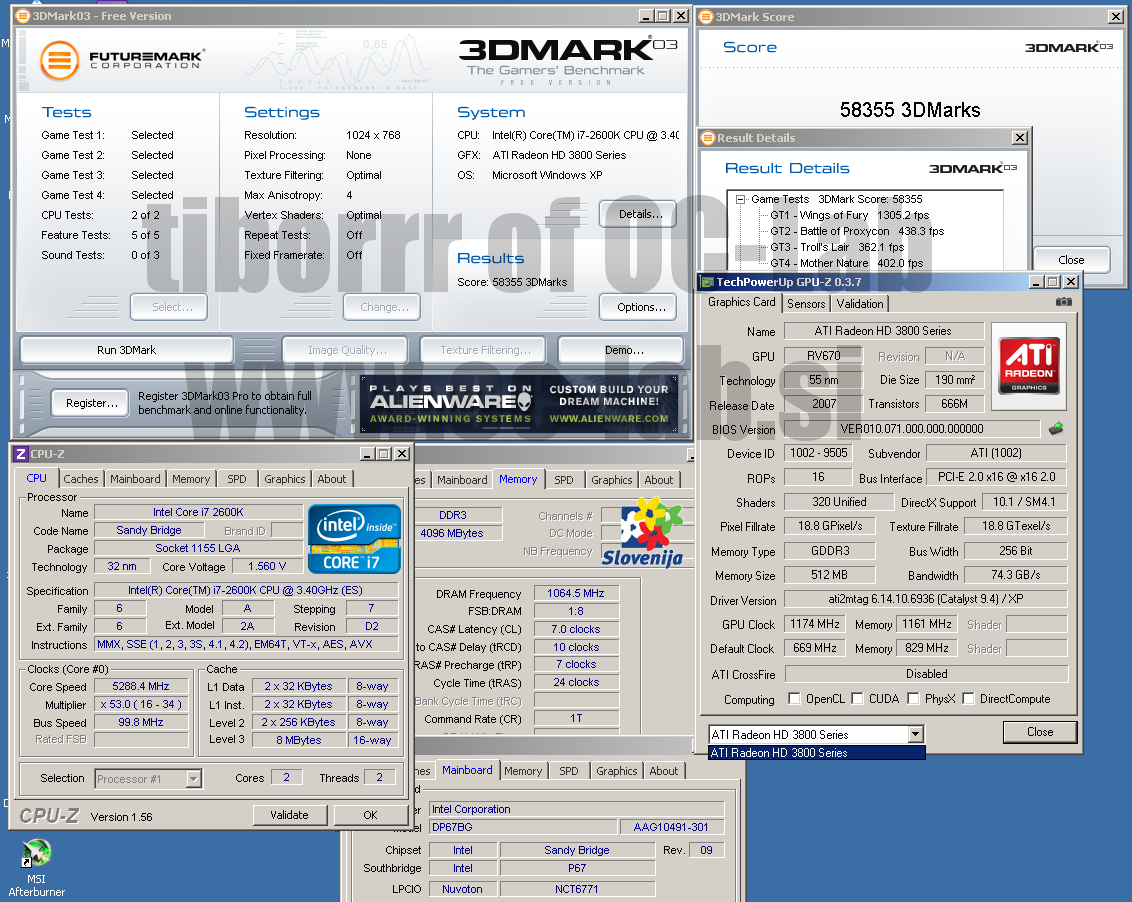Switch to the Validation tab in GPU-Z
1132x902 pixels.
860,303
